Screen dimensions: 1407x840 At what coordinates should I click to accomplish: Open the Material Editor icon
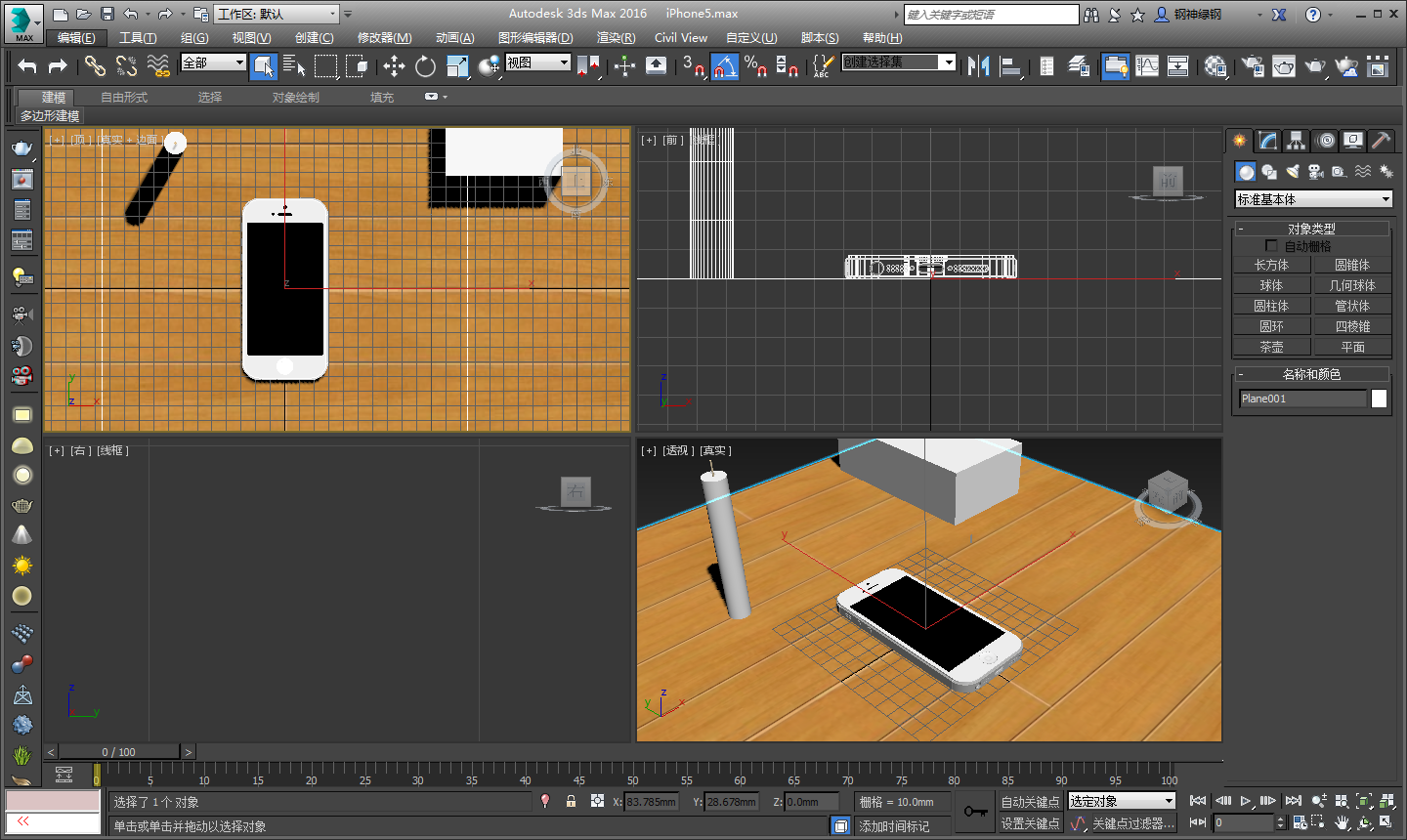(1215, 65)
